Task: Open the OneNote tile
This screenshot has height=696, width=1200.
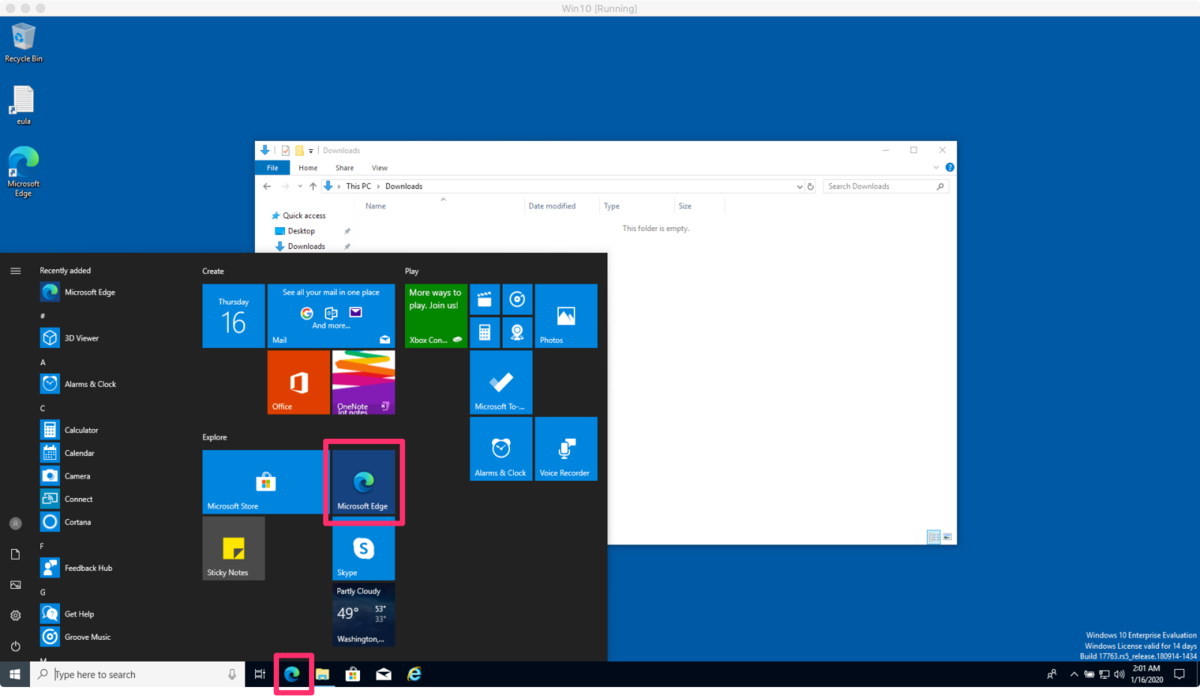Action: (x=364, y=382)
